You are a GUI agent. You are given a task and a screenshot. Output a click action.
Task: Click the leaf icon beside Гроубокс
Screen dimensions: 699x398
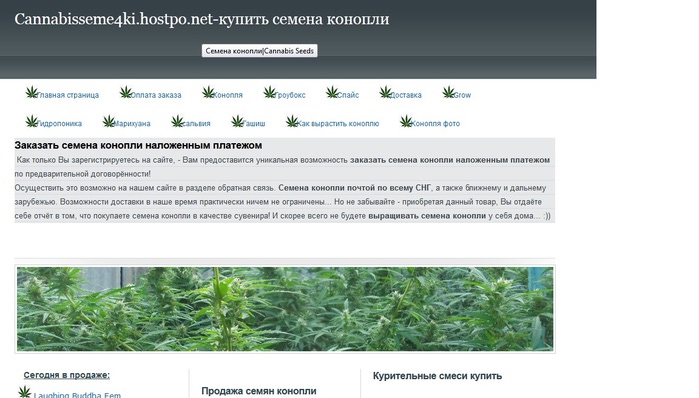click(270, 92)
